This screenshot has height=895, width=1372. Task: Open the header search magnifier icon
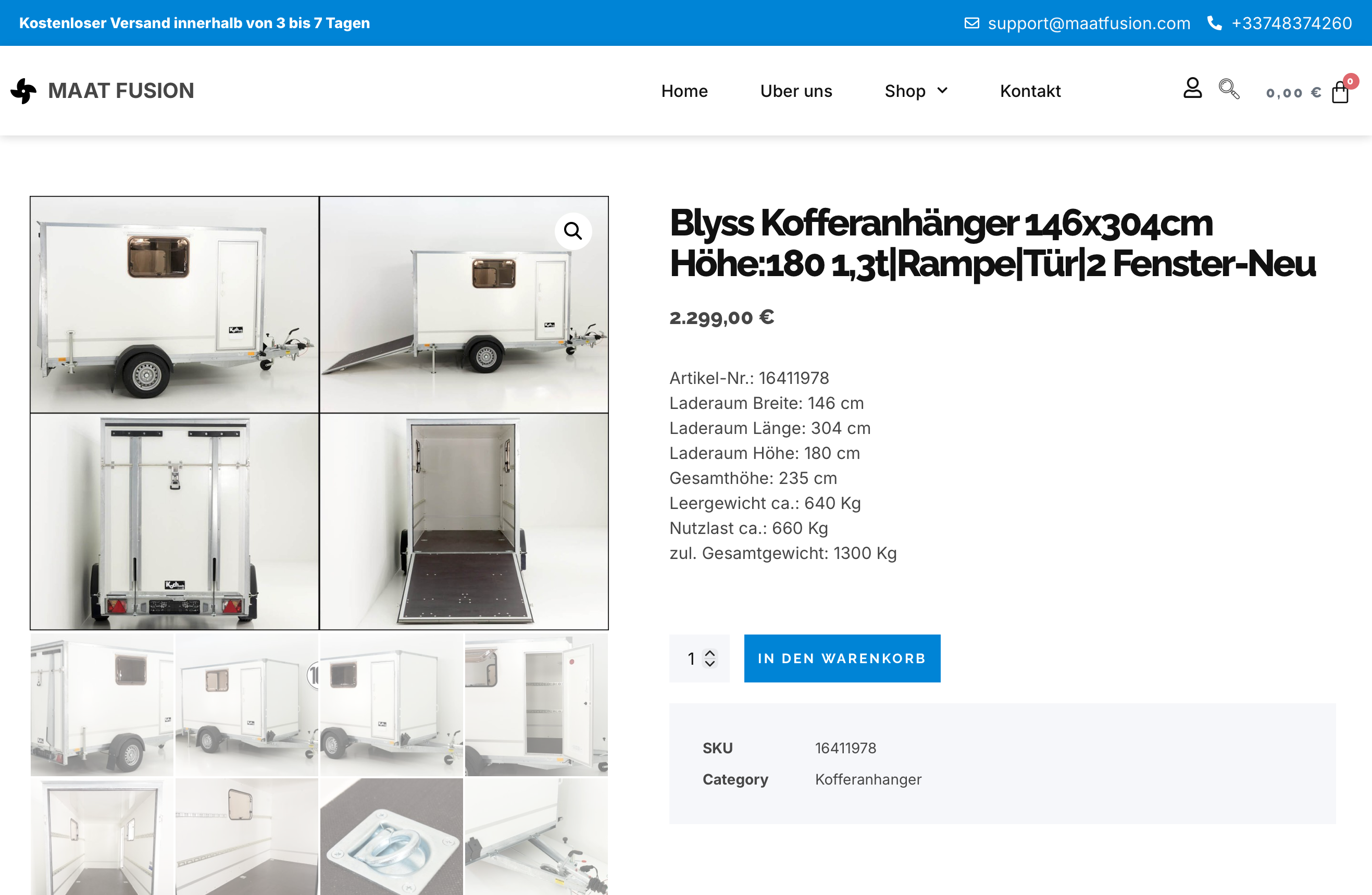pos(1228,89)
